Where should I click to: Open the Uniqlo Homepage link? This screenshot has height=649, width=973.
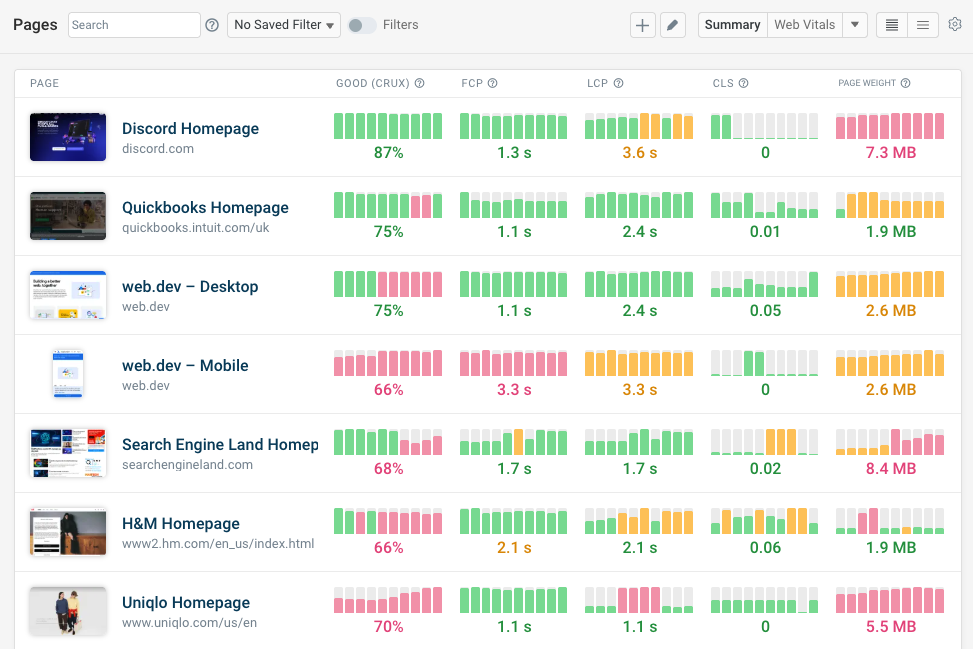coord(185,602)
